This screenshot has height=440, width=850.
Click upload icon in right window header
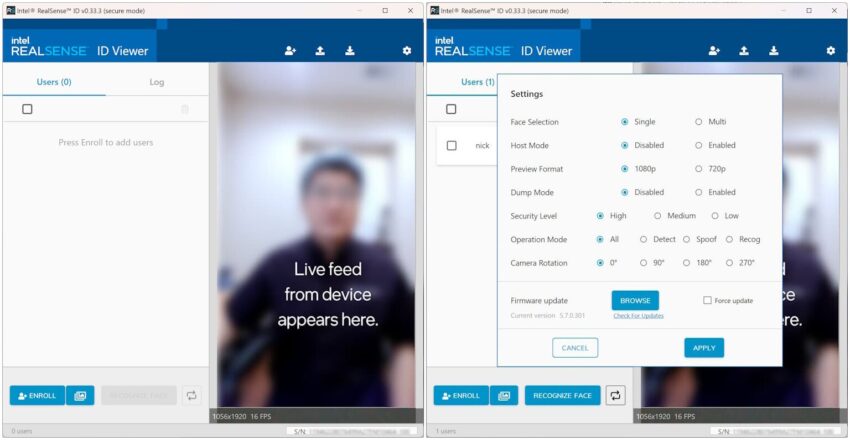tap(744, 51)
